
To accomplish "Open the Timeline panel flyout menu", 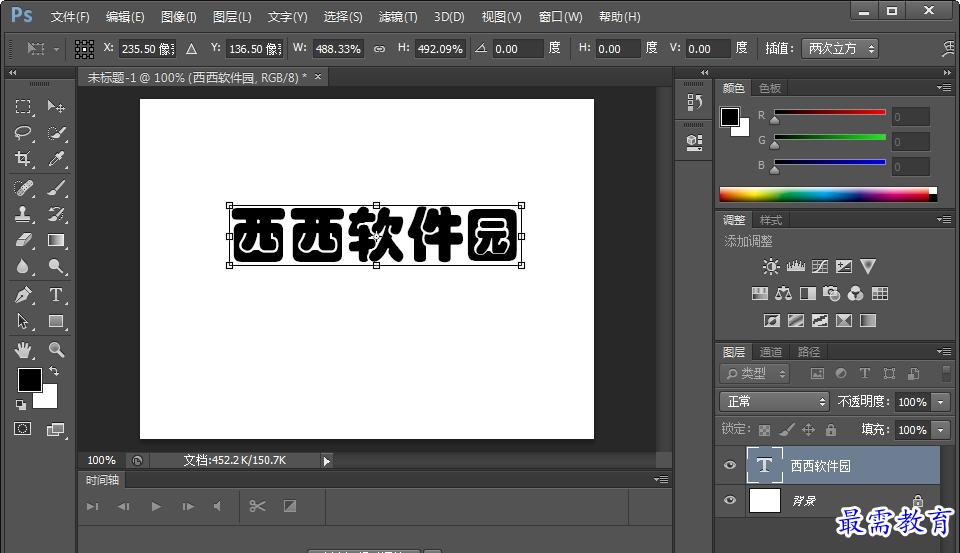I will click(661, 480).
